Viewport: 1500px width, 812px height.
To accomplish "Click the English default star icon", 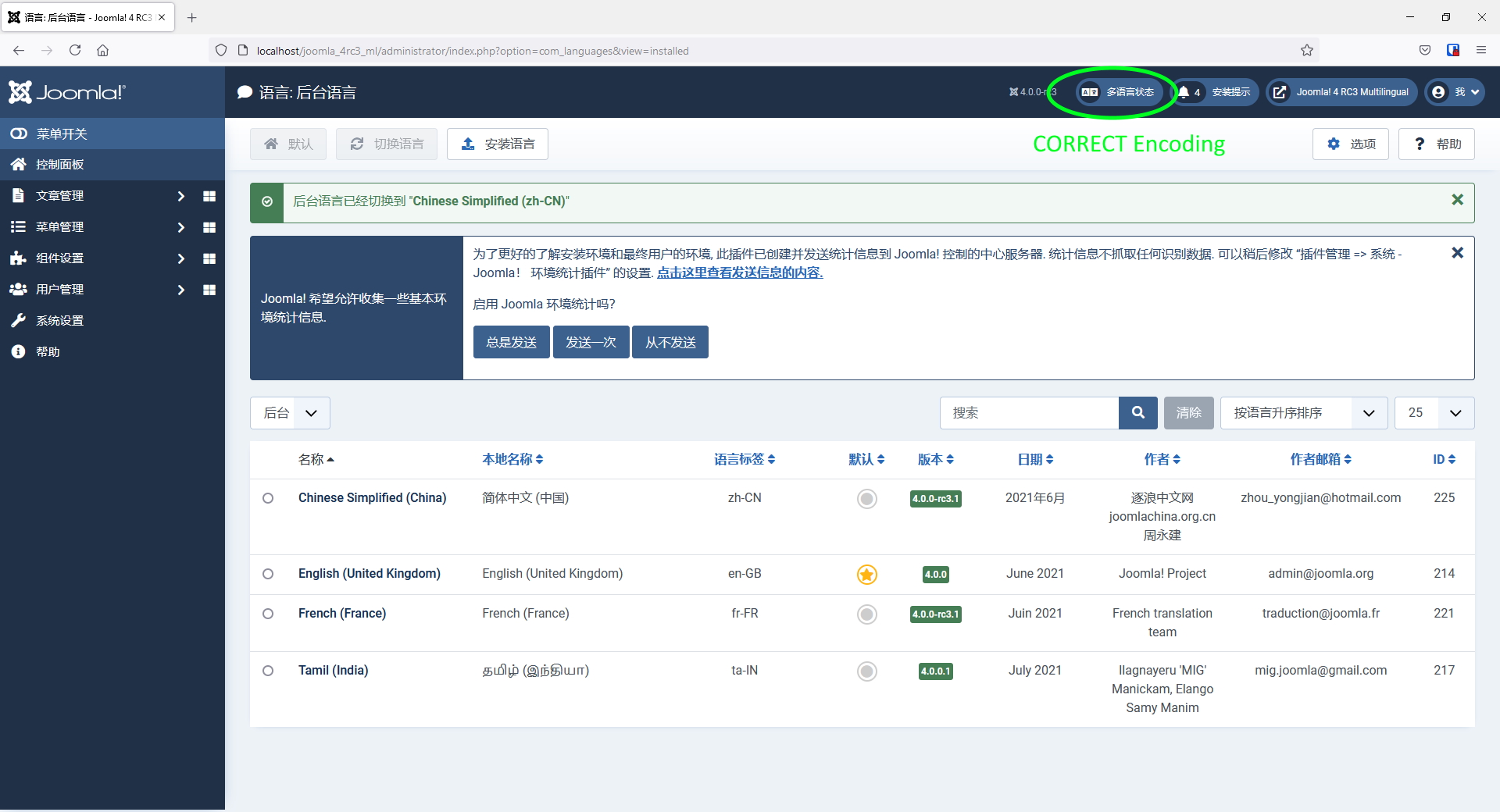I will [867, 575].
